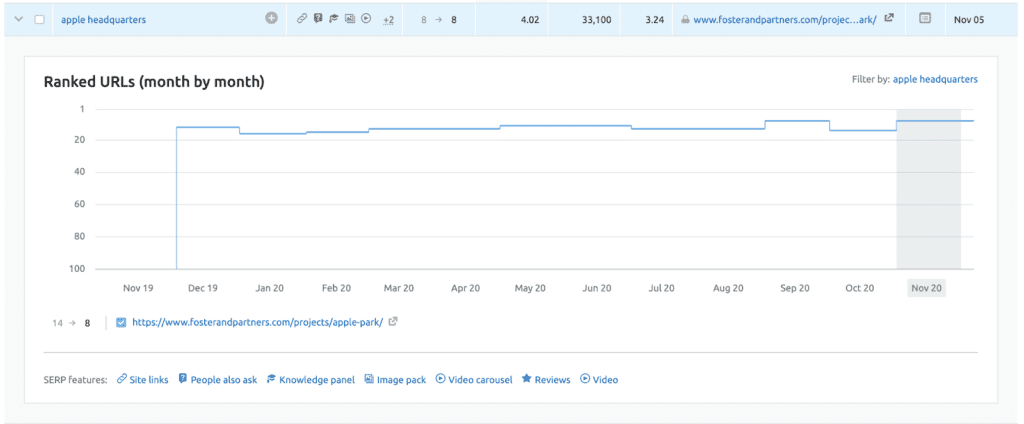Open the fosterandpartners.com URL in the row

coord(785,20)
